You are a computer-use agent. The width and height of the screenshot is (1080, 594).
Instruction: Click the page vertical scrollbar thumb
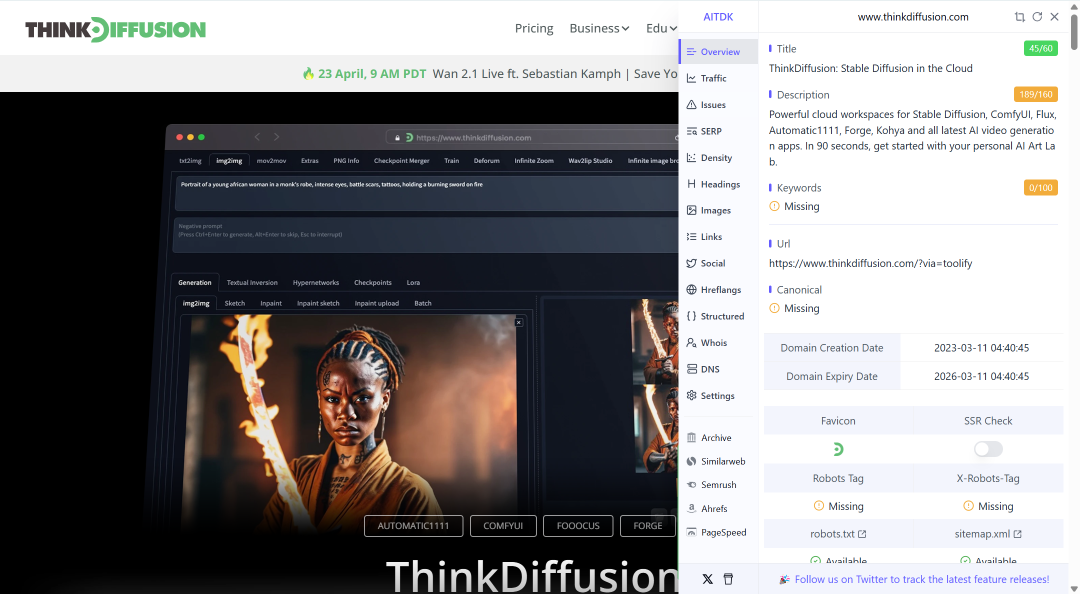pyautogui.click(x=1074, y=31)
